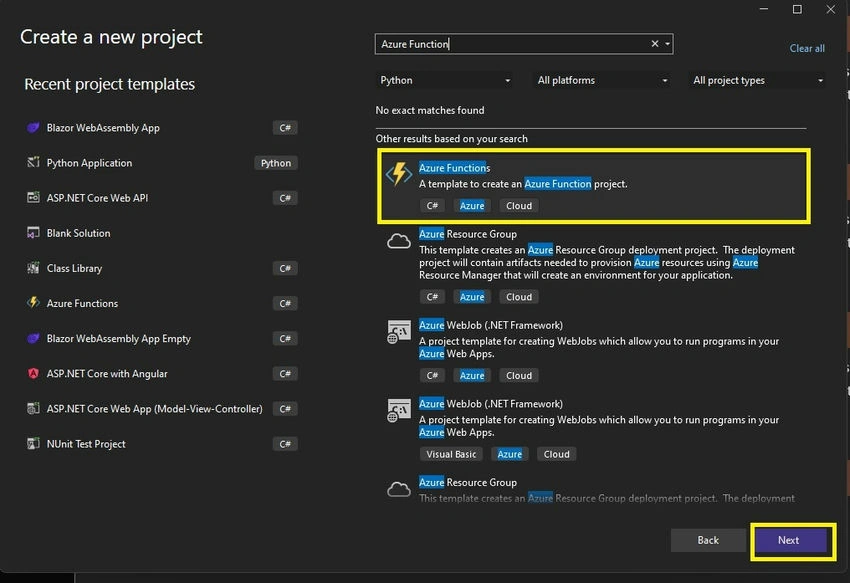Click the Back button
The image size is (850, 583).
pyautogui.click(x=707, y=540)
